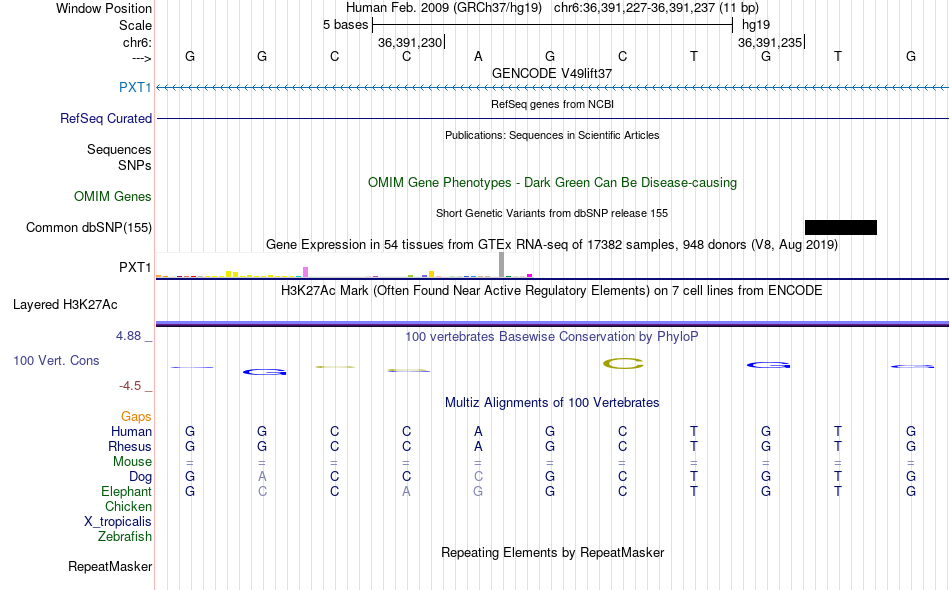Click the PXT1 GENCODE track label
Image resolution: width=950 pixels, height=590 pixels.
pyautogui.click(x=135, y=87)
